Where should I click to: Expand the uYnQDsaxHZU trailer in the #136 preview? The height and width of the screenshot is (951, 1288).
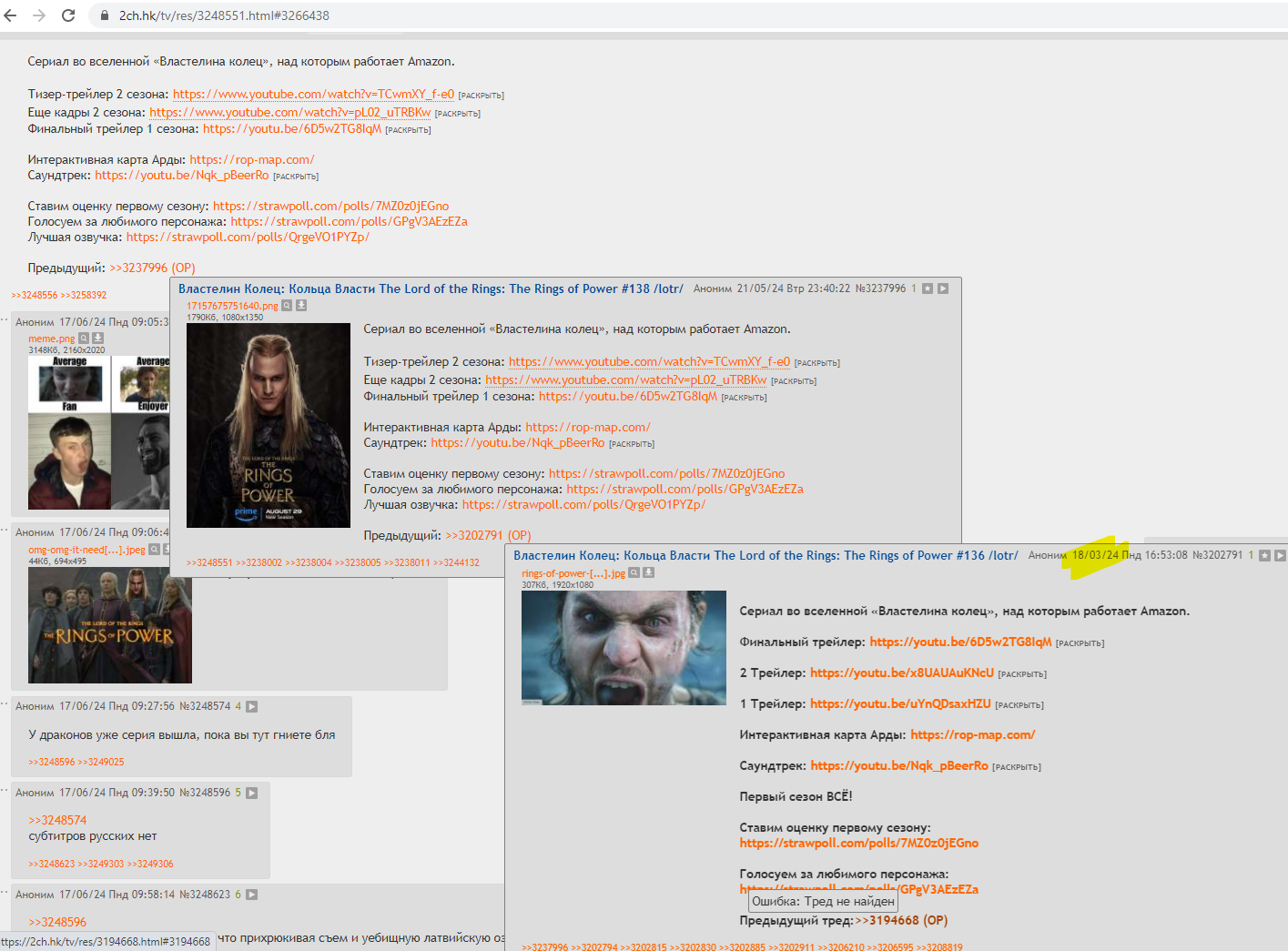[x=1019, y=705]
